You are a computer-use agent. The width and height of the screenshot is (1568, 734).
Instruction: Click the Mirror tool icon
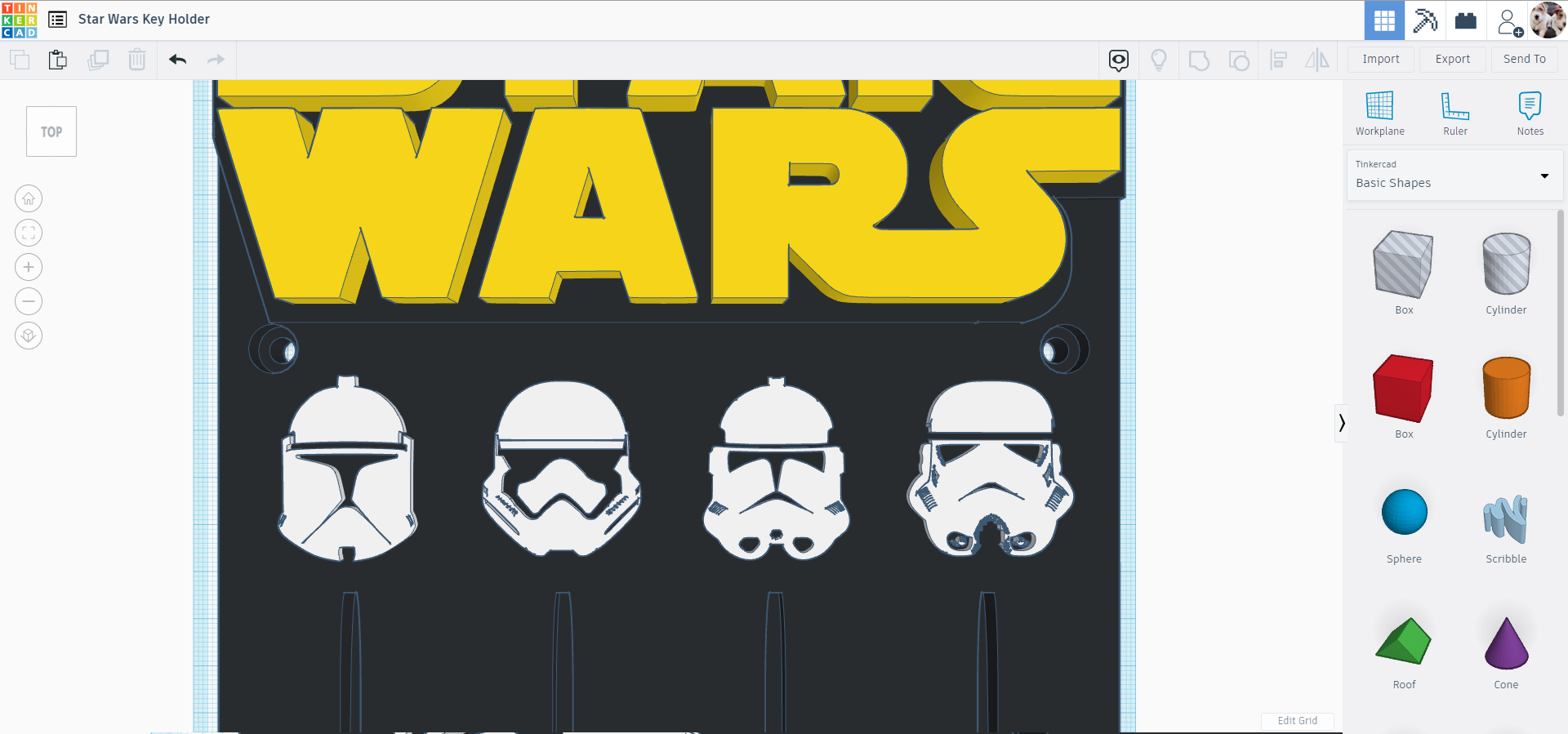click(1317, 60)
